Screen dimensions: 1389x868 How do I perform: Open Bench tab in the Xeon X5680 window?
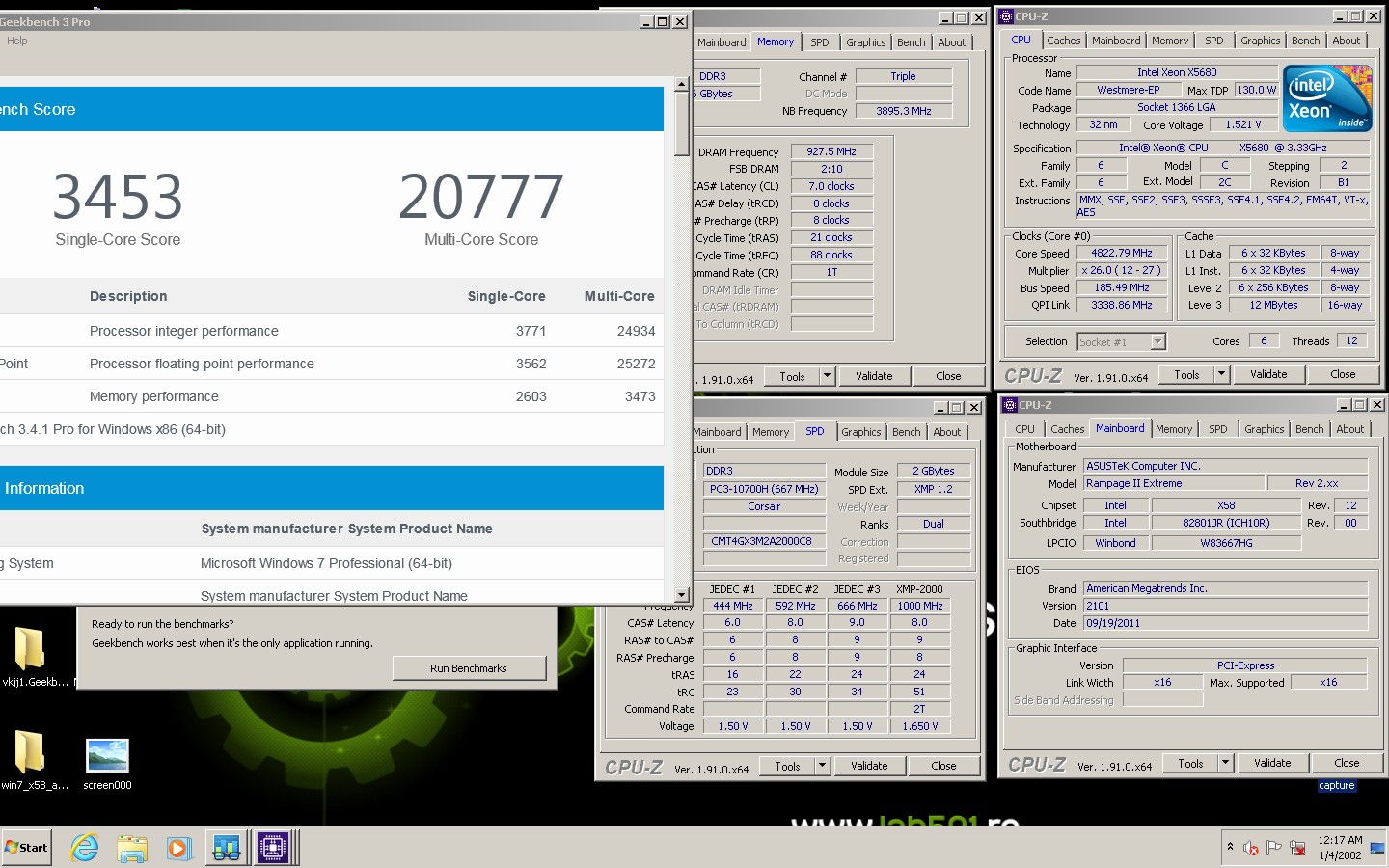[x=1306, y=41]
